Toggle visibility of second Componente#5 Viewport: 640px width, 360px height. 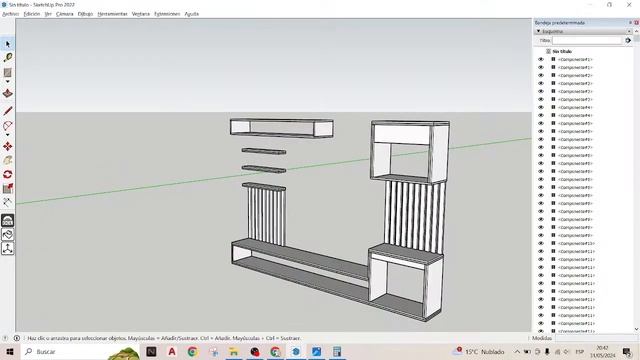pos(541,131)
